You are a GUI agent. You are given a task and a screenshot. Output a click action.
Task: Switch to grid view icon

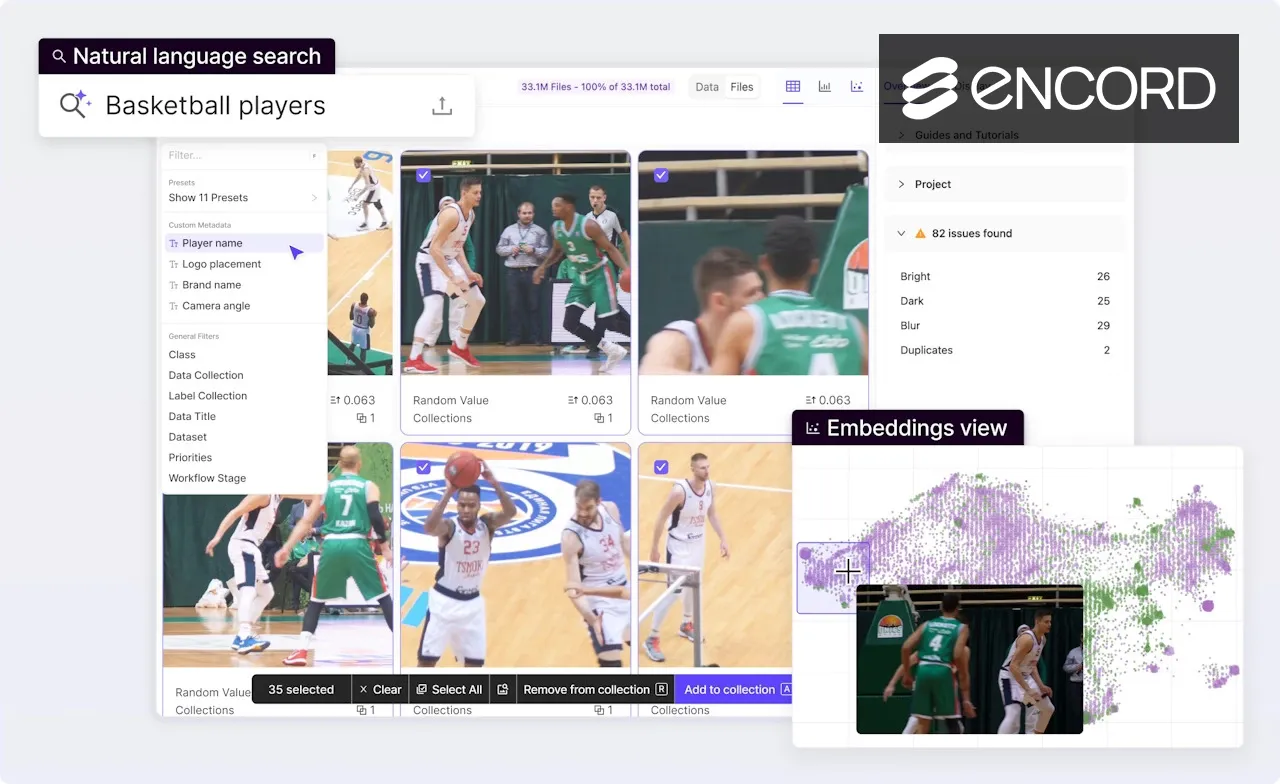[793, 87]
